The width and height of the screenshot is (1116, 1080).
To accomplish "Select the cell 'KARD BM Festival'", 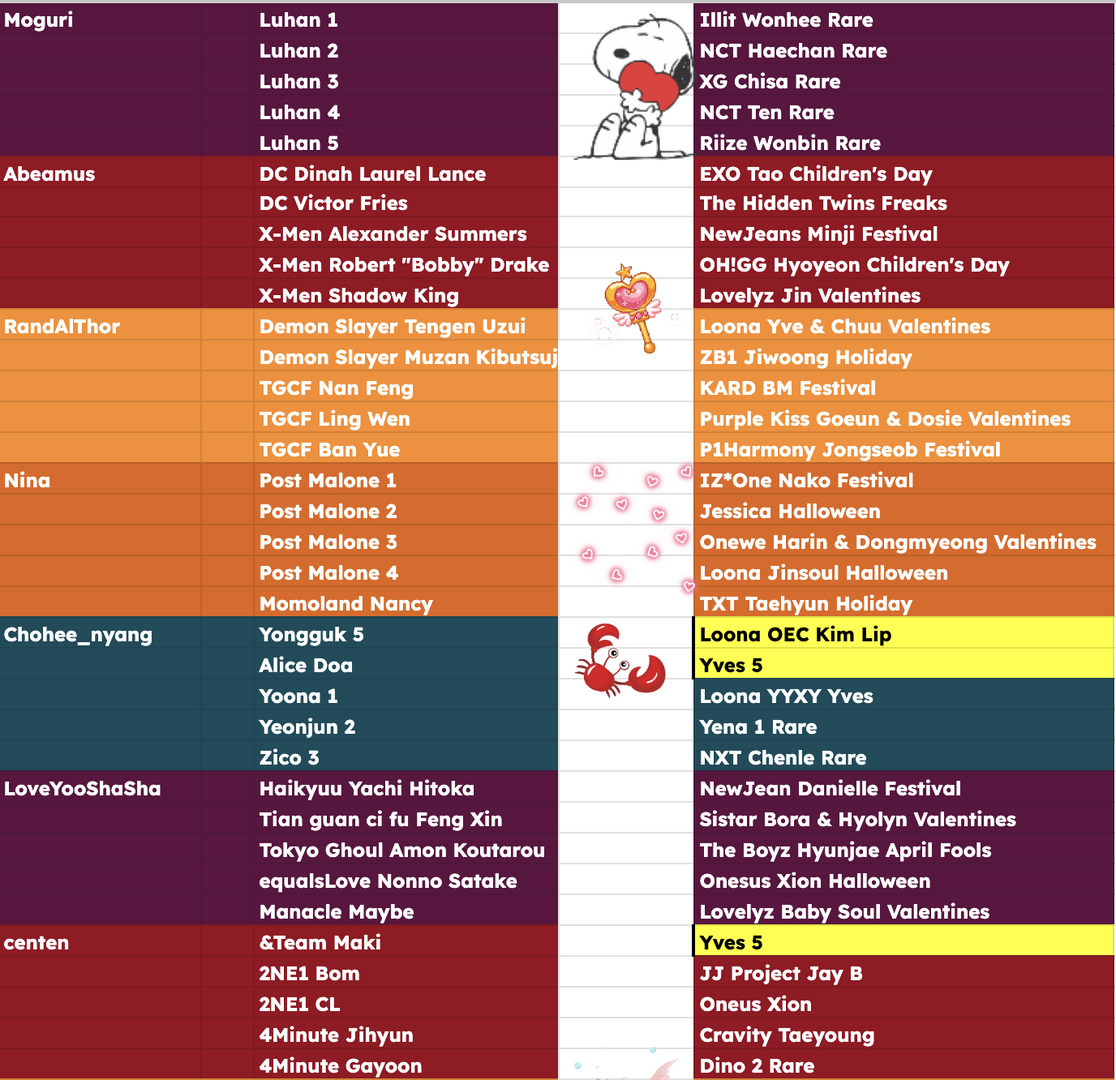I will (904, 387).
